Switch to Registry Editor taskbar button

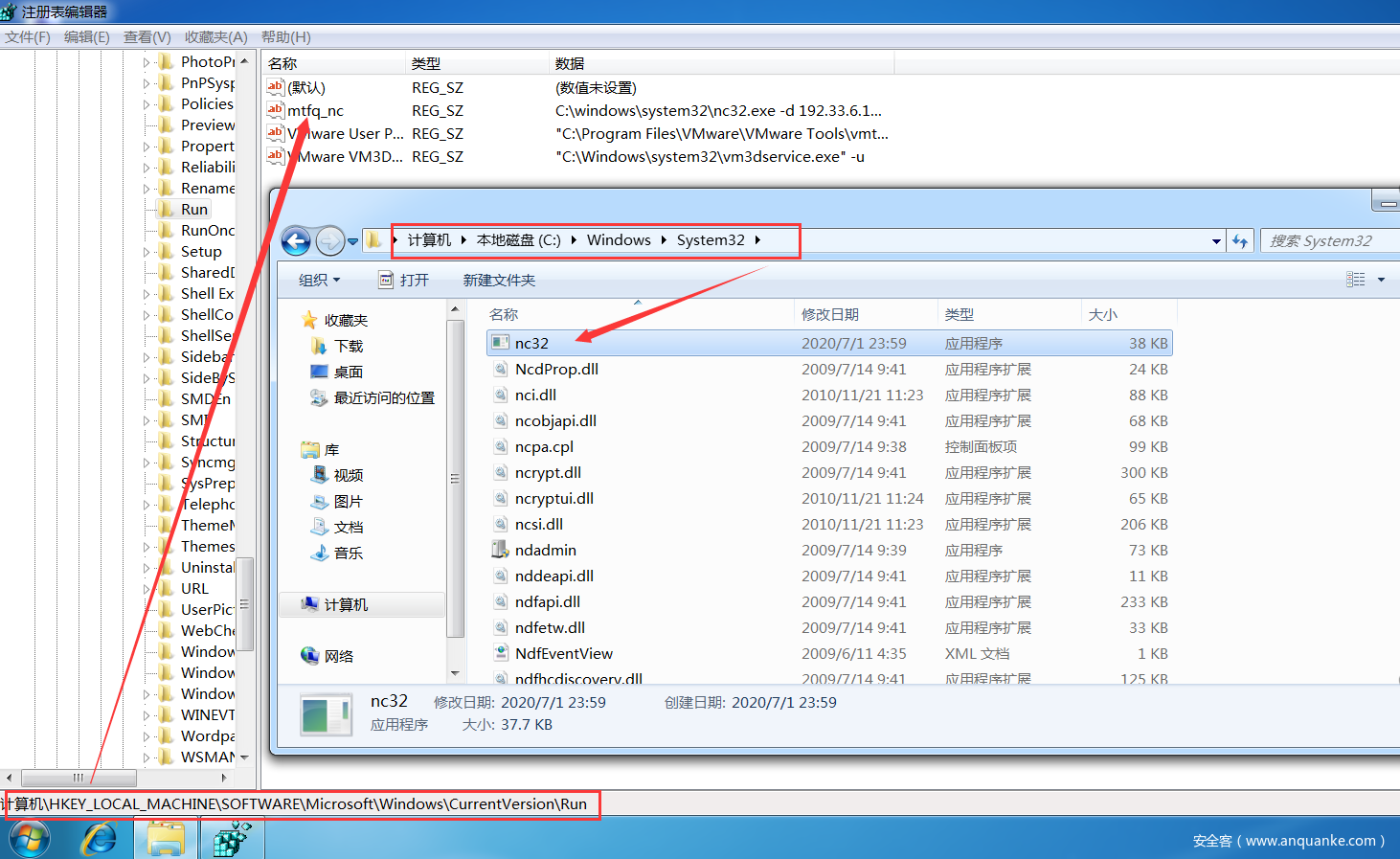coord(233,840)
